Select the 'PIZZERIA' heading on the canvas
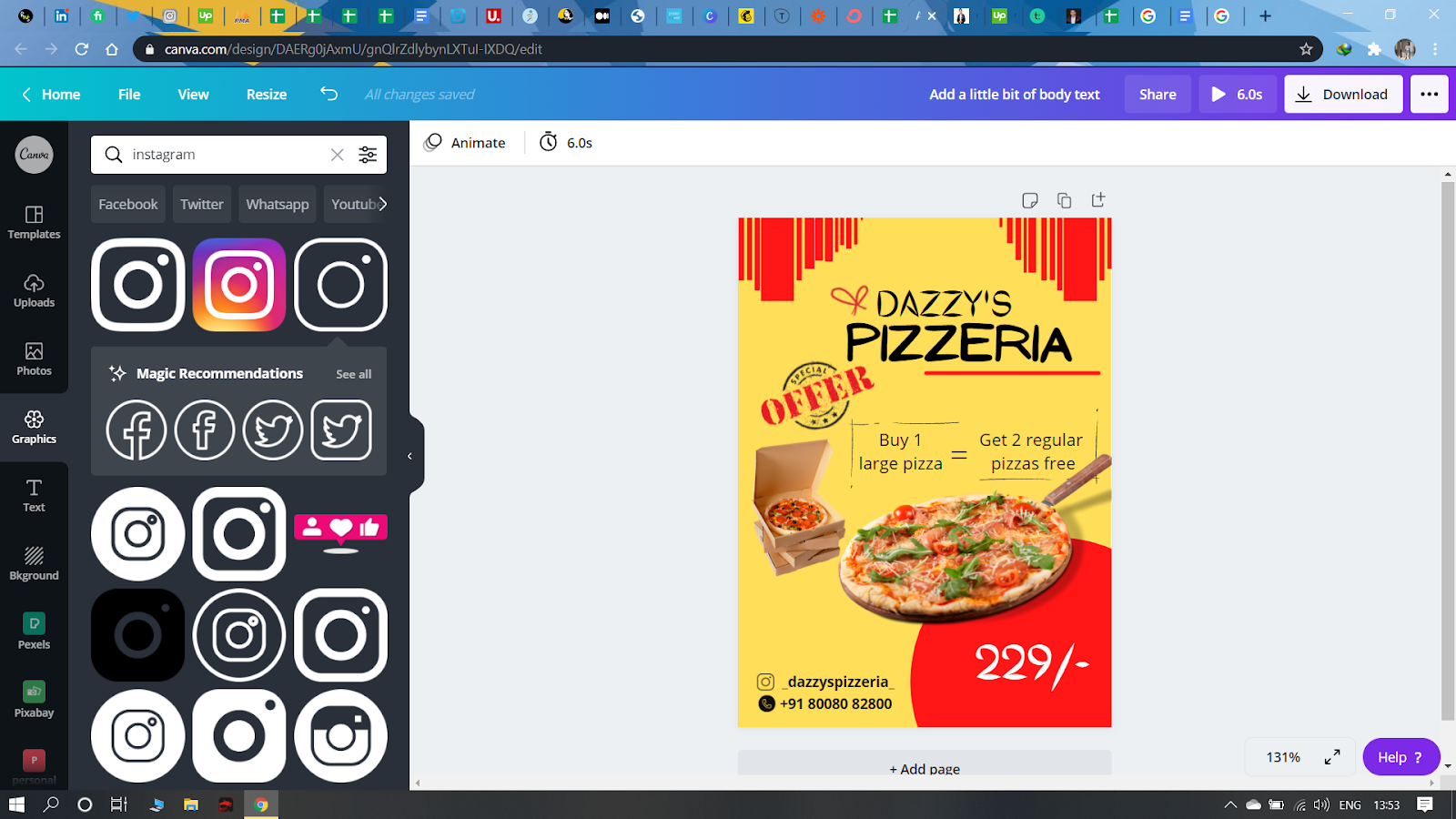 (x=958, y=343)
